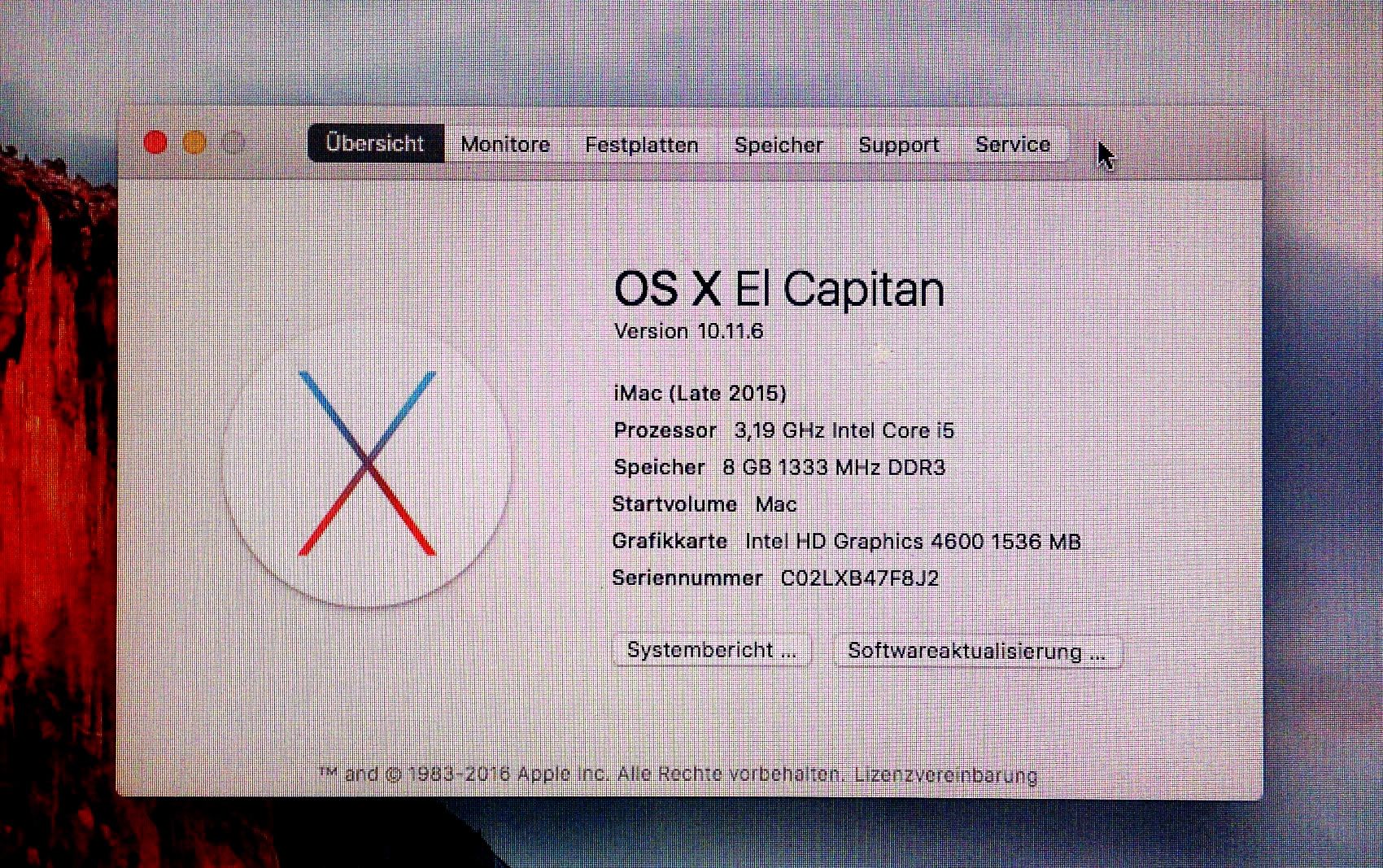
Task: Switch to the Übersicht tab
Action: pos(376,144)
